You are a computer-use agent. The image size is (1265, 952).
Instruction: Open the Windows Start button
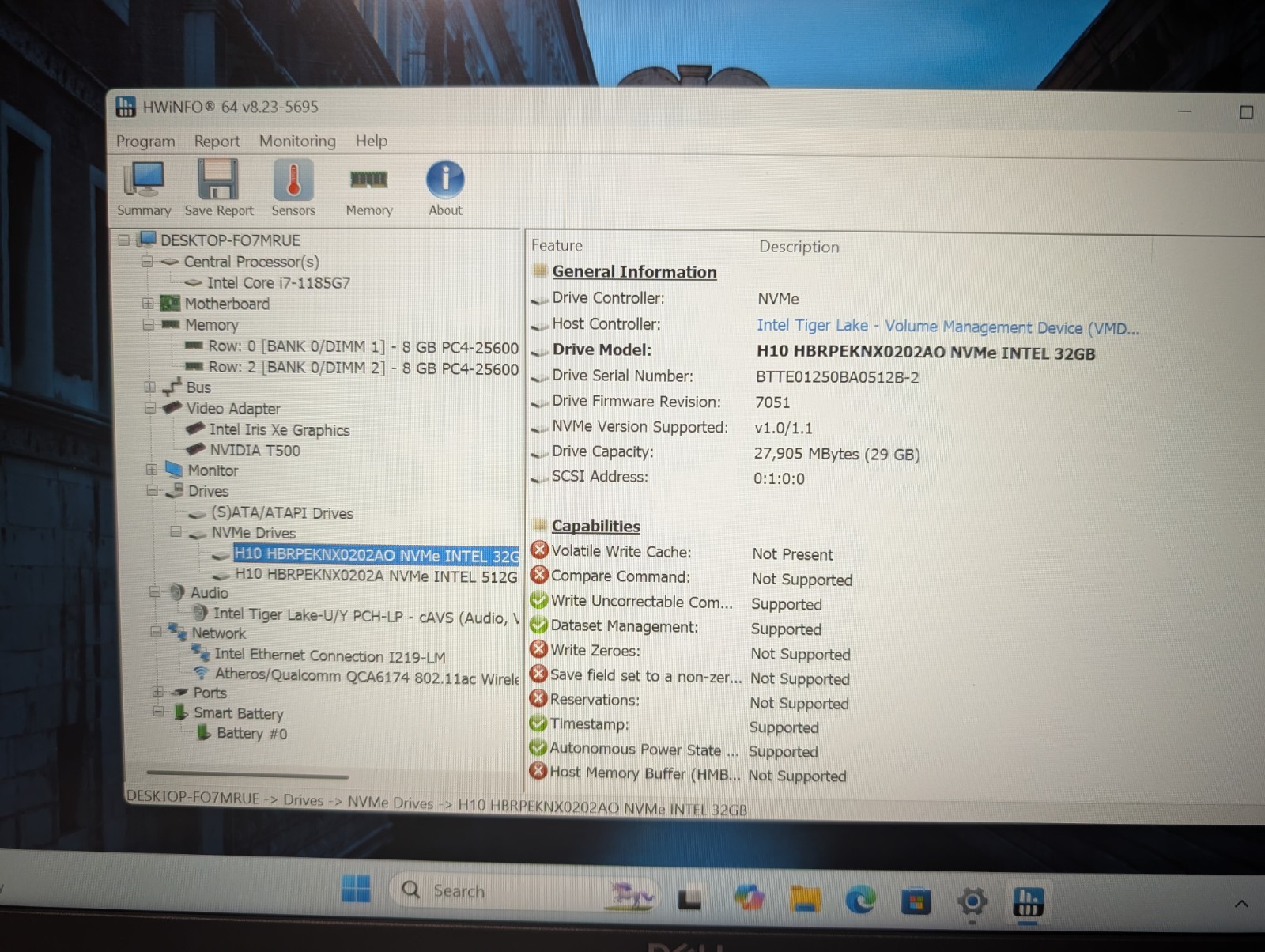[x=356, y=889]
